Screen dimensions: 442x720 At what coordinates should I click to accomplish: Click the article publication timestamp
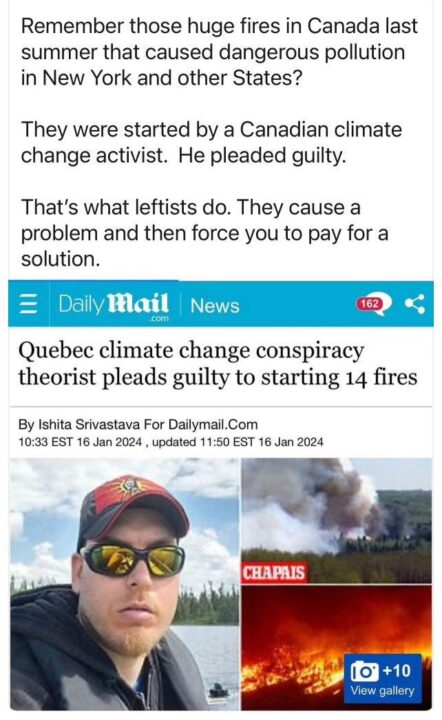[80, 442]
